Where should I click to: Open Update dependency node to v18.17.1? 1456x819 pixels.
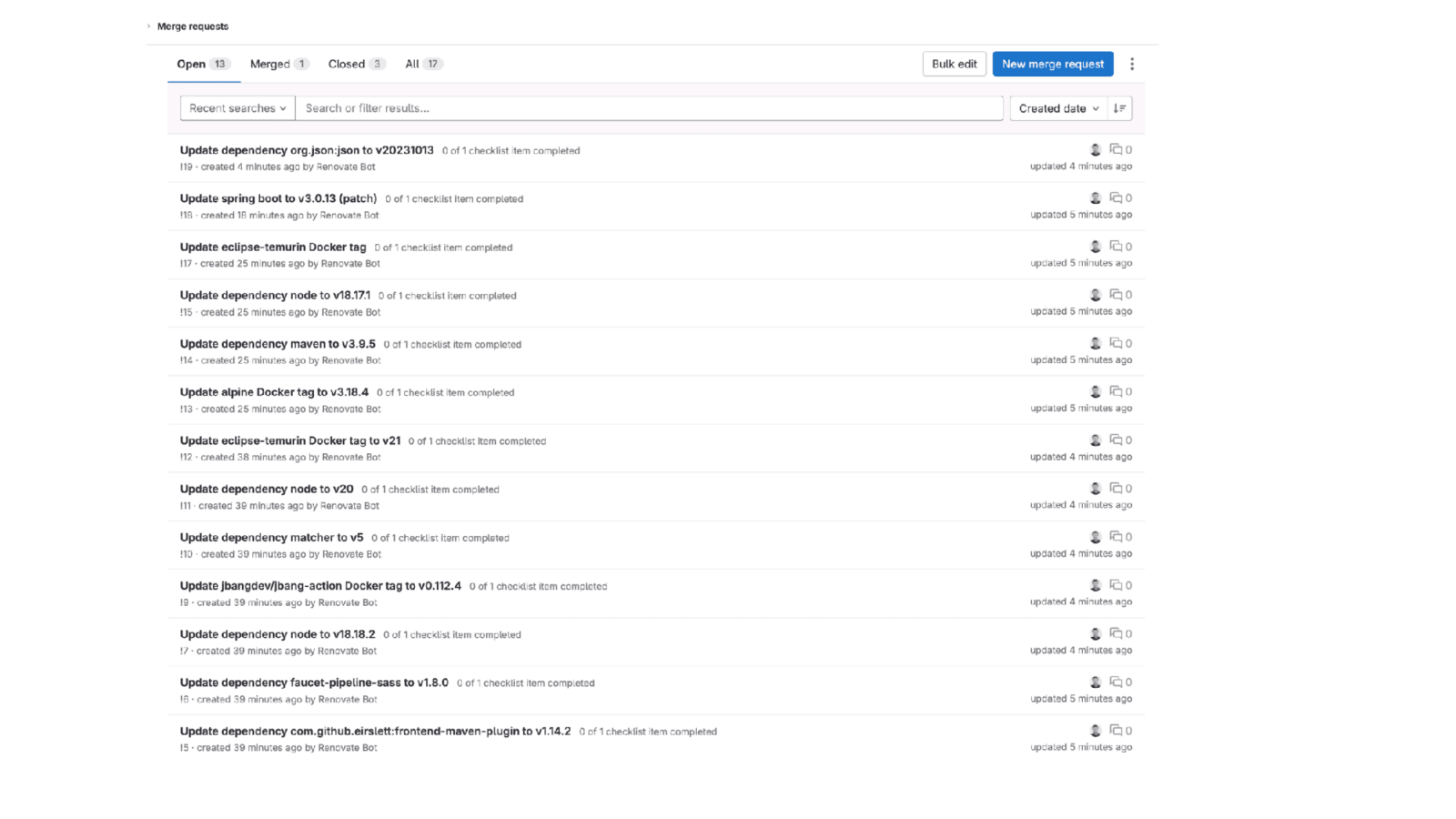coord(275,295)
